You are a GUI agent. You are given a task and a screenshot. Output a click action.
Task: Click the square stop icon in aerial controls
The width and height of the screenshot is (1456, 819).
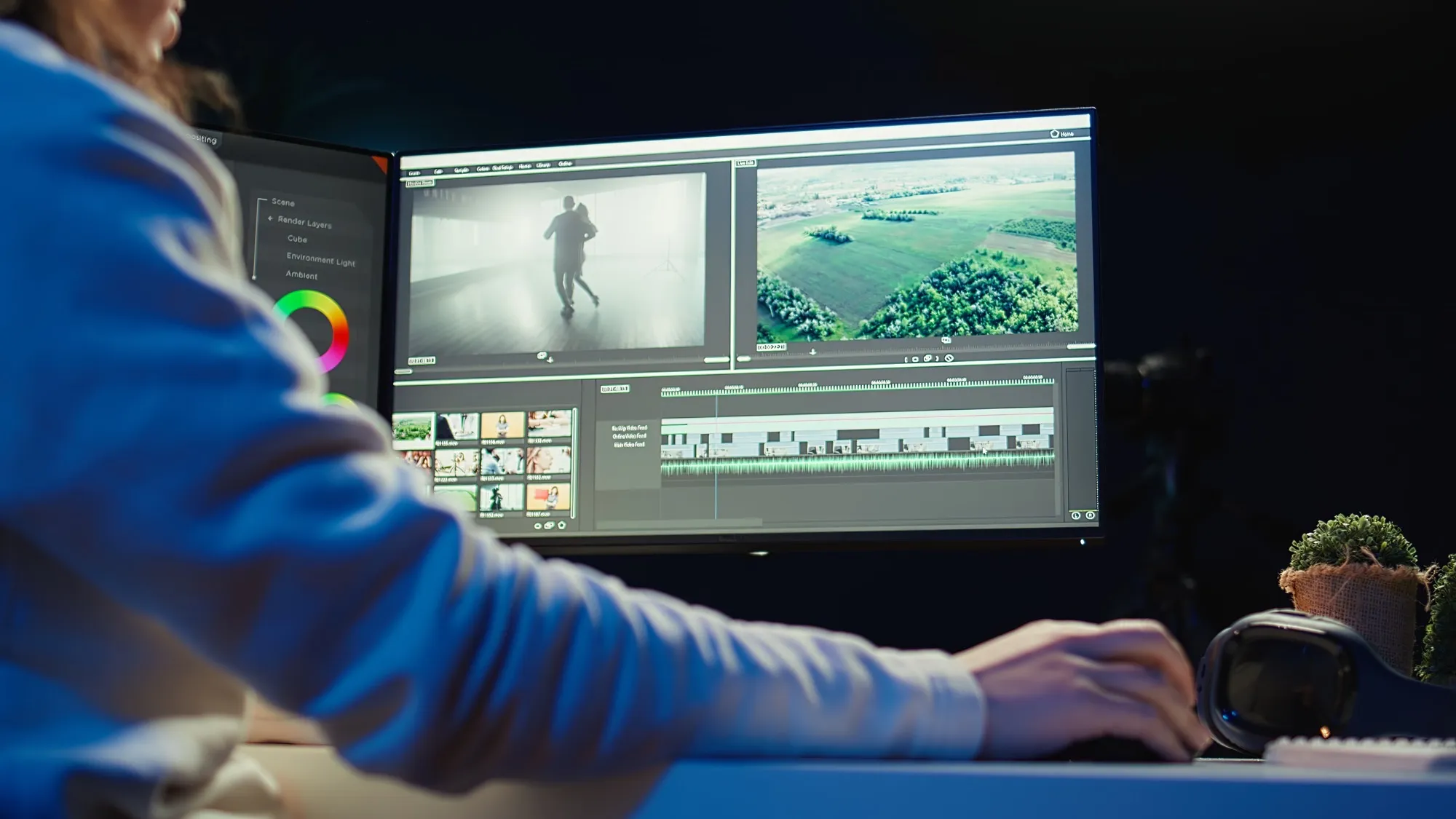tap(915, 359)
